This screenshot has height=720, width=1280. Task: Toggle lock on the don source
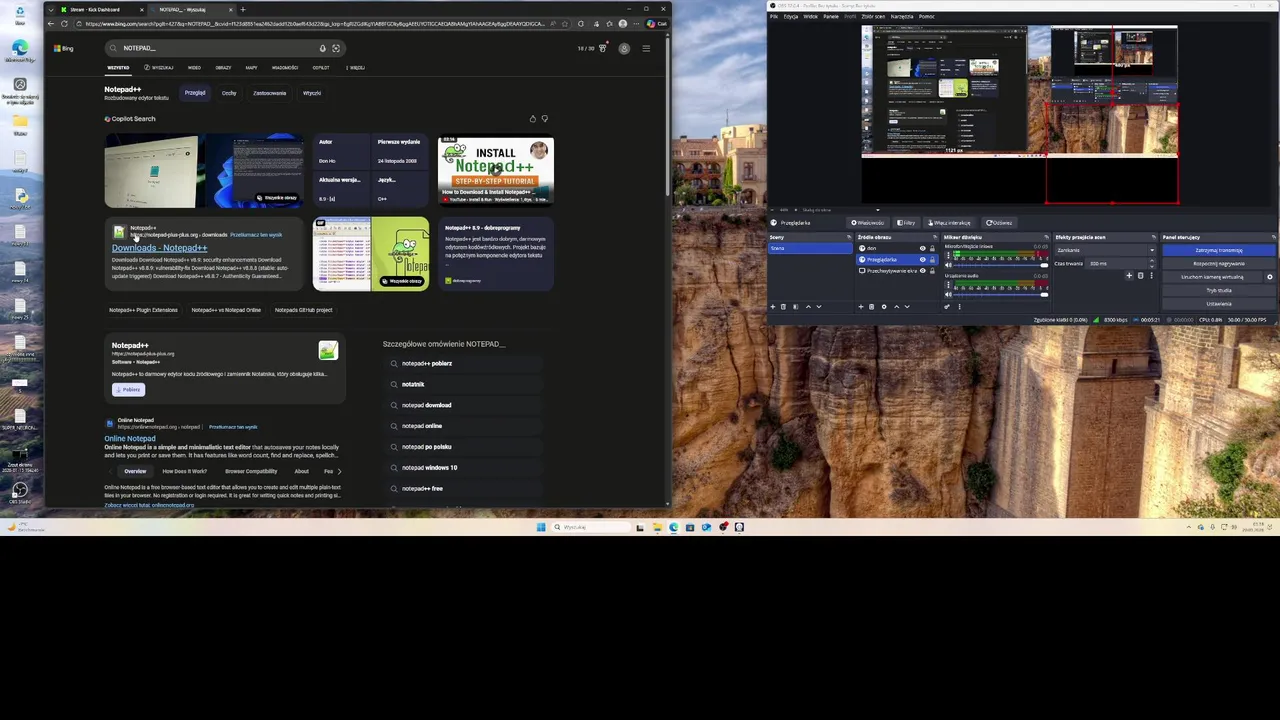932,248
